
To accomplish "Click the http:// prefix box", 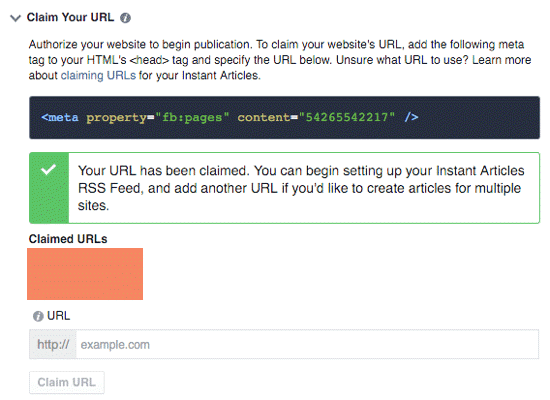I will coord(53,344).
